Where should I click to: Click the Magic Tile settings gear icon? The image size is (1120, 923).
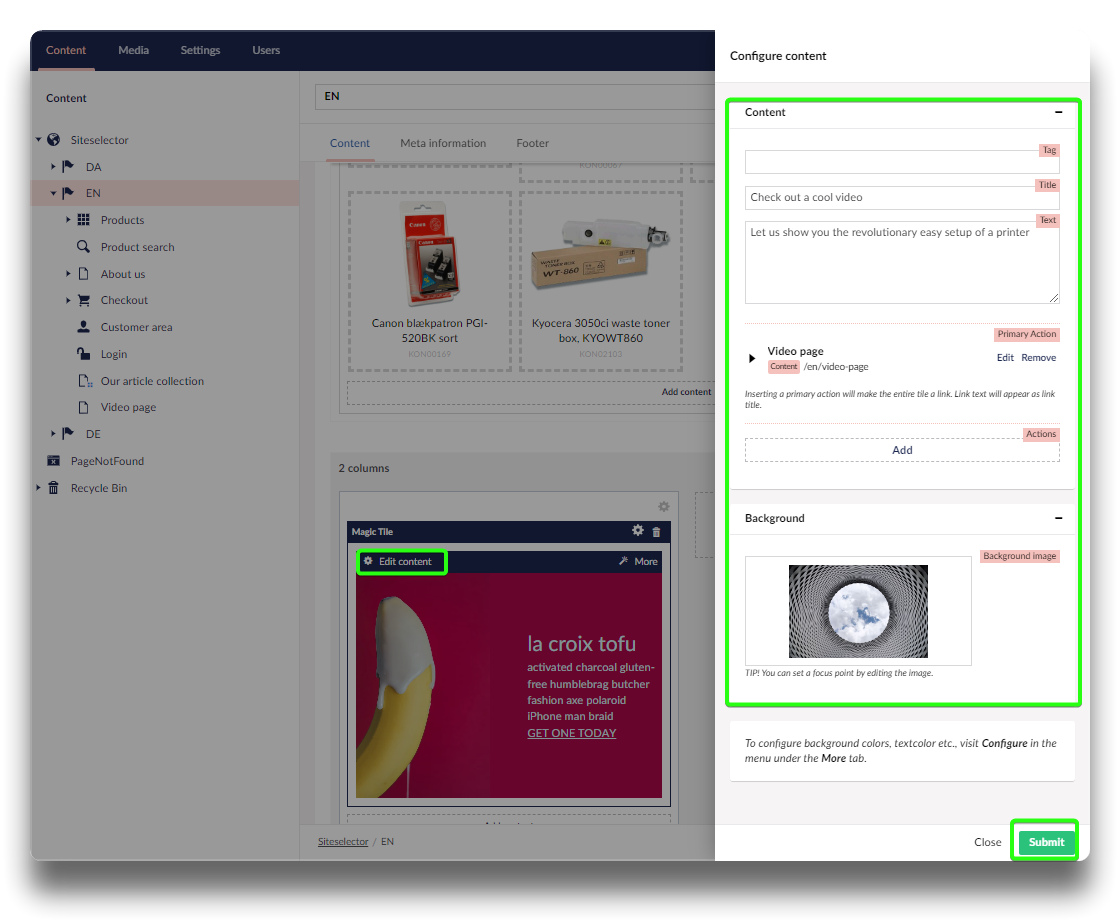[638, 531]
